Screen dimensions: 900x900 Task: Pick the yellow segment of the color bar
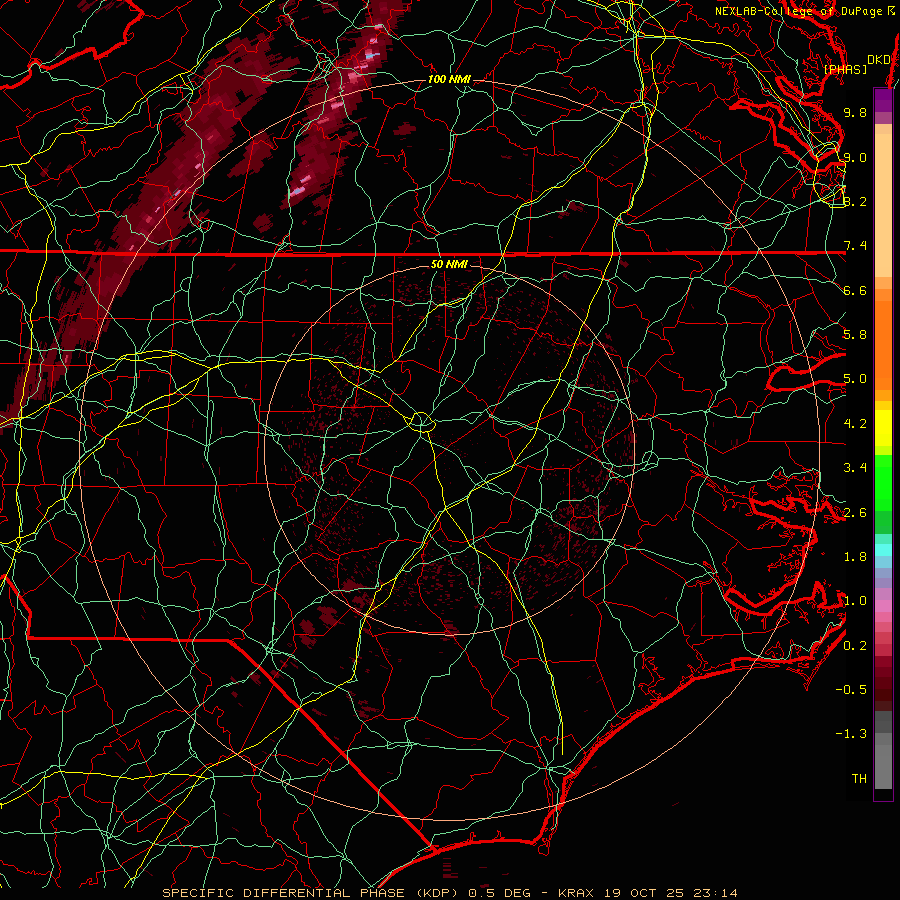(x=883, y=428)
